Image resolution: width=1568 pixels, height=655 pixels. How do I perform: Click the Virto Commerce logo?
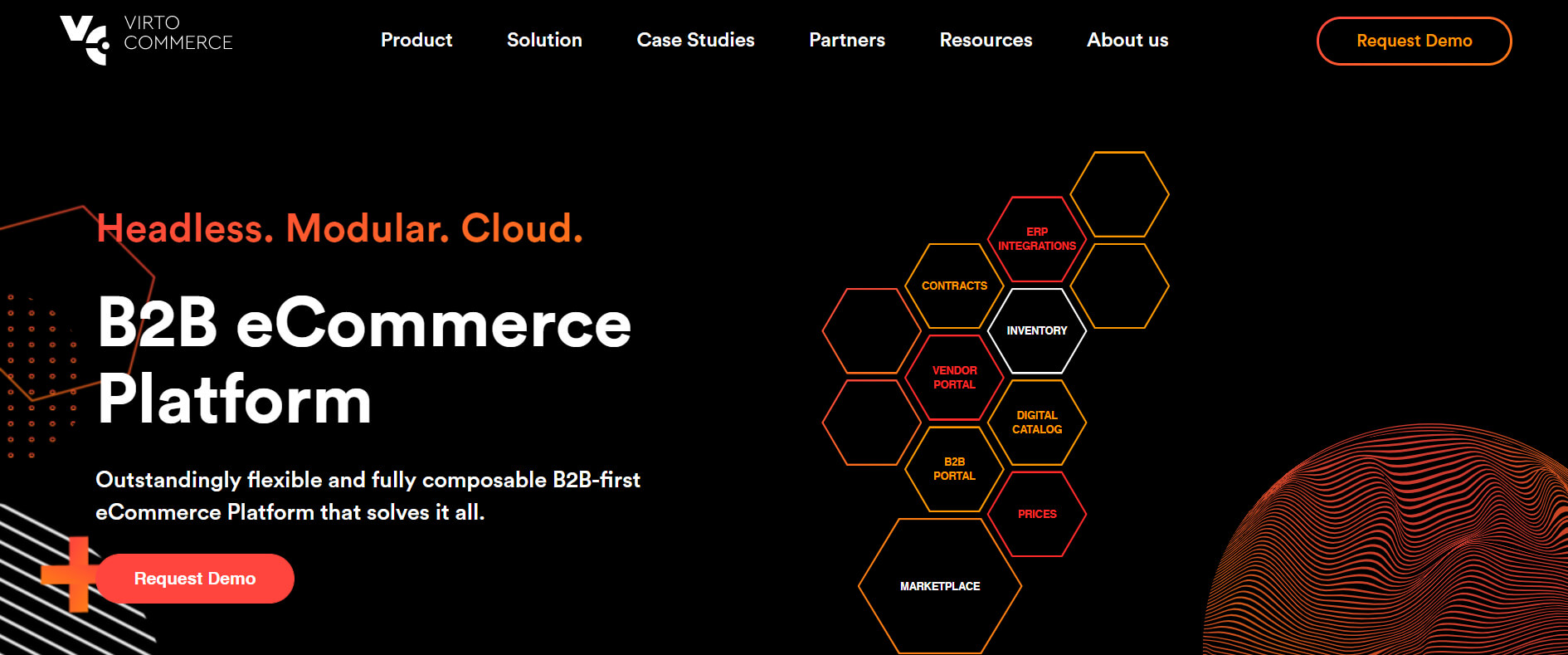[x=146, y=39]
